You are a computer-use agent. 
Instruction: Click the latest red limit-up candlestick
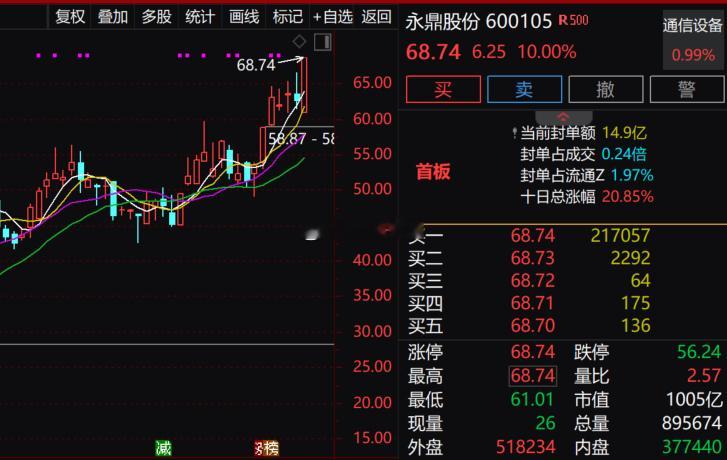(x=304, y=84)
